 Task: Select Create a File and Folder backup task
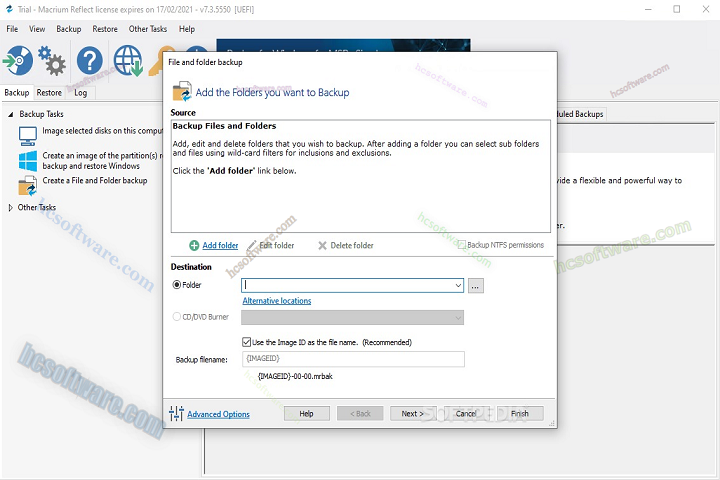[95, 181]
